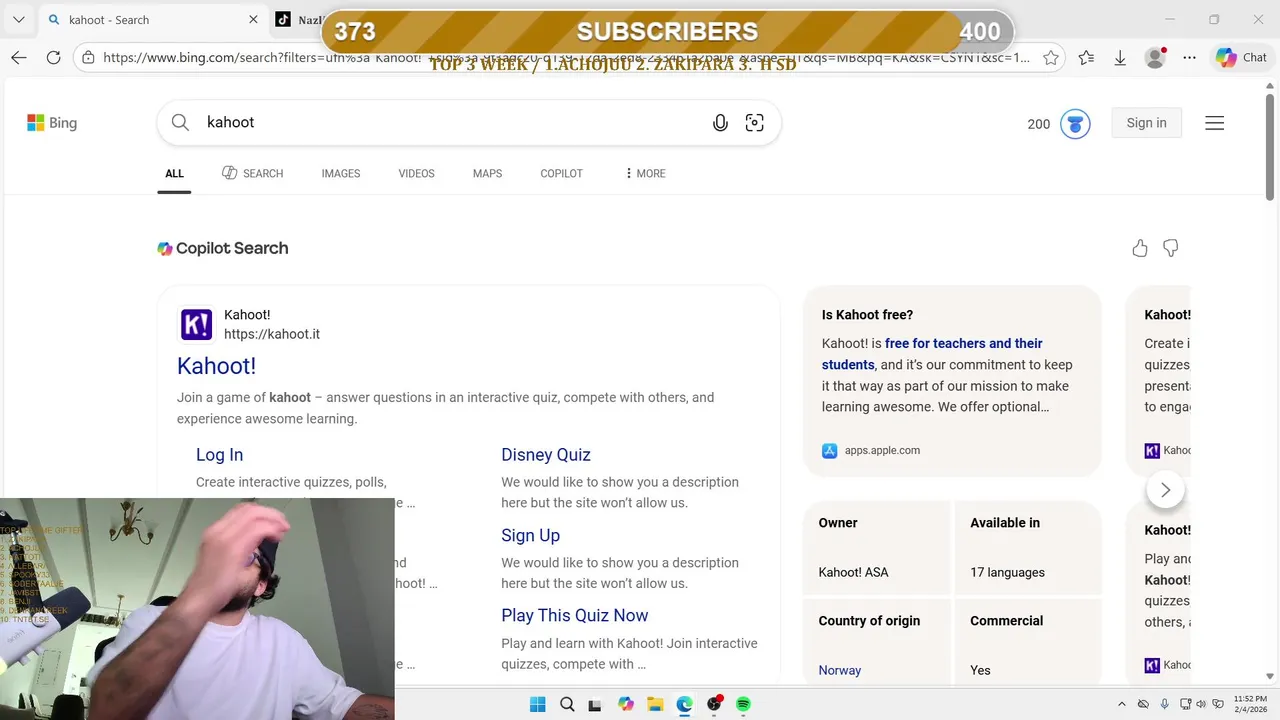This screenshot has height=720, width=1280.
Task: Open the taskbar clock showing 11:52 PM
Action: click(x=1249, y=704)
